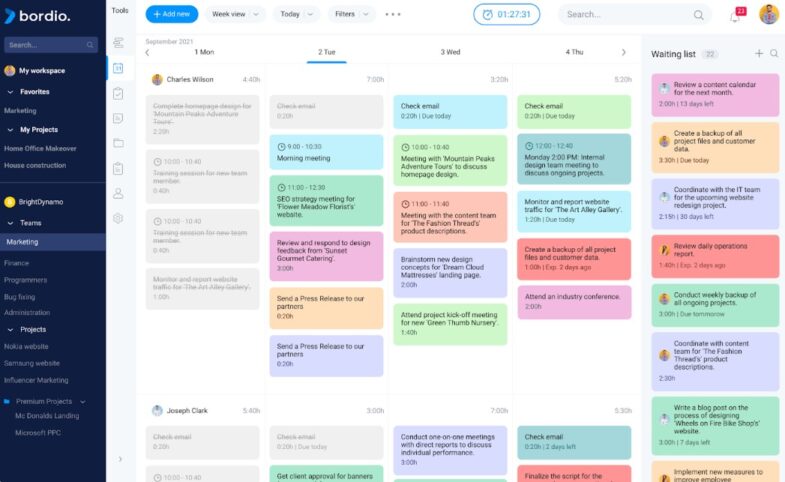
Task: Open the folder tool in Tools bar
Action: coord(118,143)
